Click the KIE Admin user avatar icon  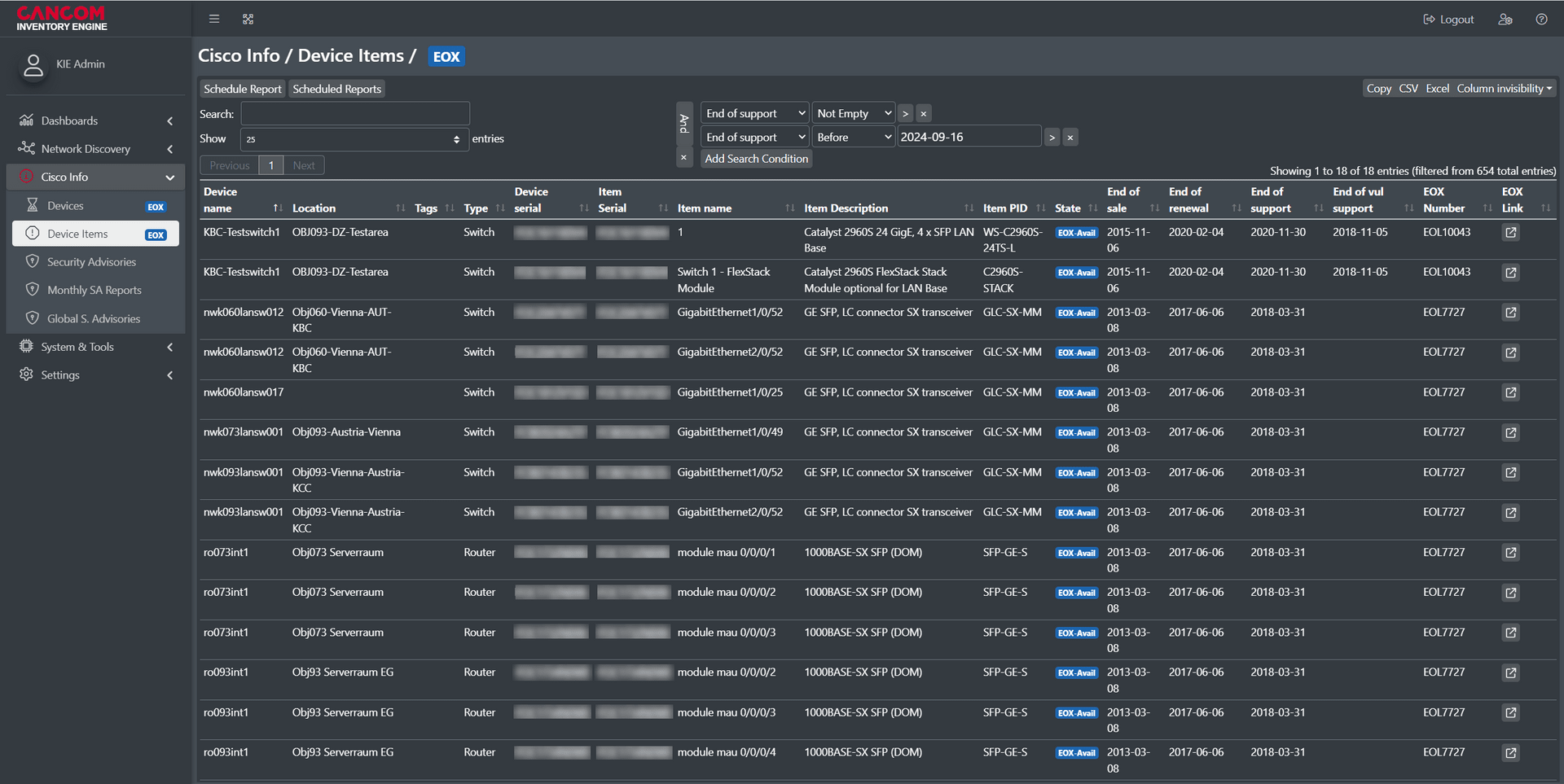point(33,65)
